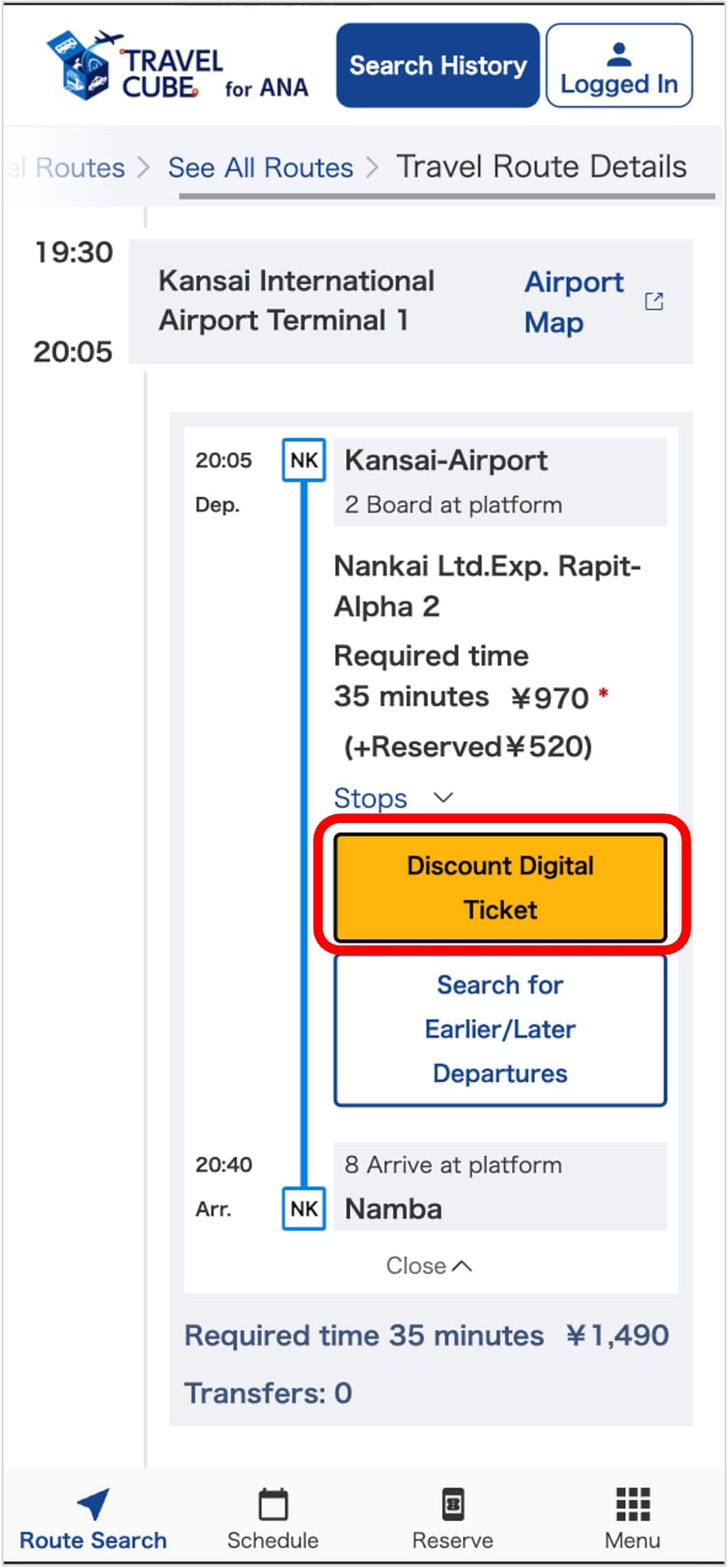Click the NK badge at Kansai-Airport
Screen dimensions: 728x1568
click(x=304, y=460)
